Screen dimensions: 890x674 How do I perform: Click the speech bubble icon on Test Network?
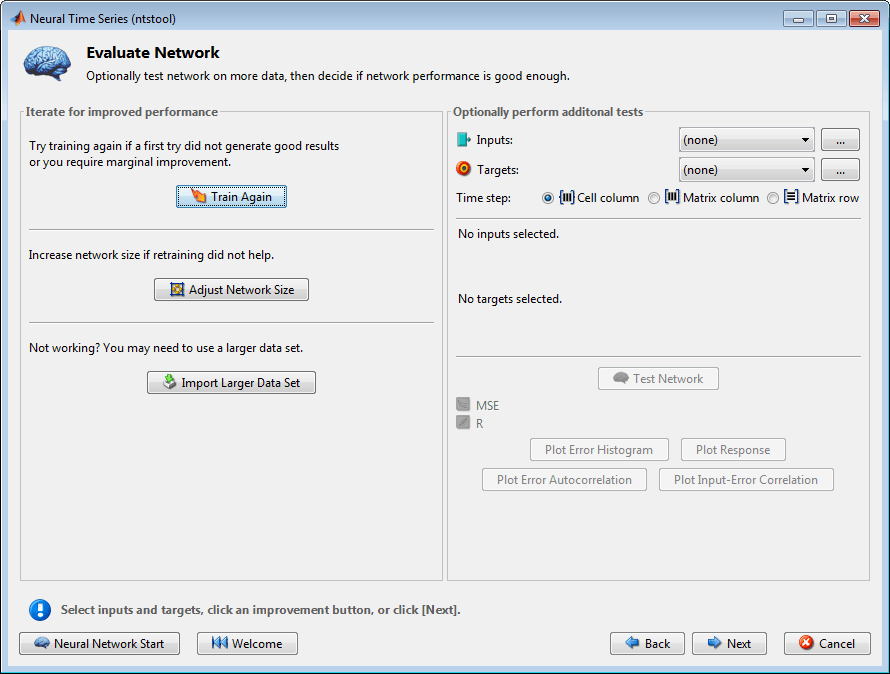pyautogui.click(x=621, y=378)
